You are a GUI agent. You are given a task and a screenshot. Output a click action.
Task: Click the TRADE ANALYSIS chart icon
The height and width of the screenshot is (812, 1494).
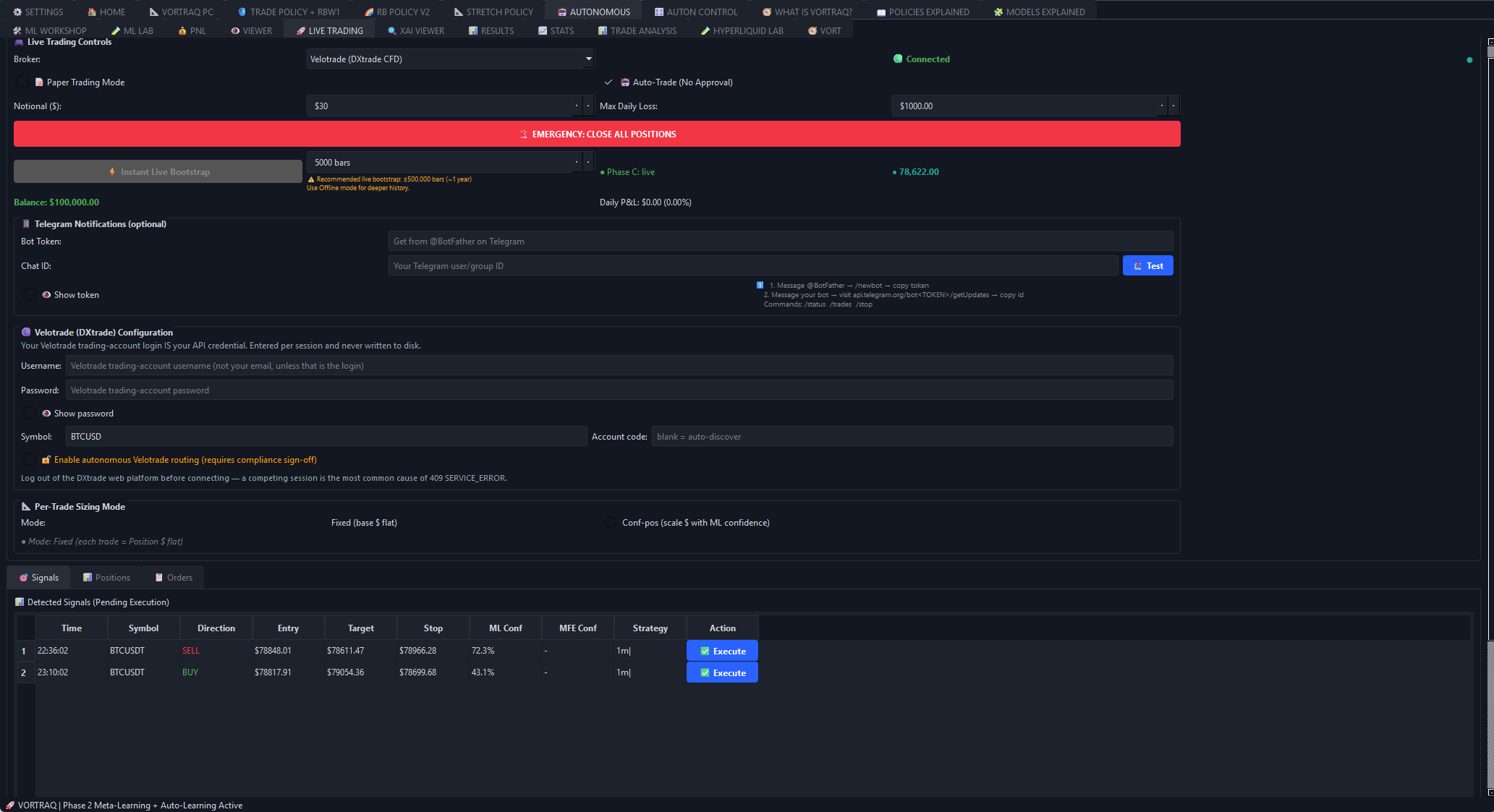point(603,31)
